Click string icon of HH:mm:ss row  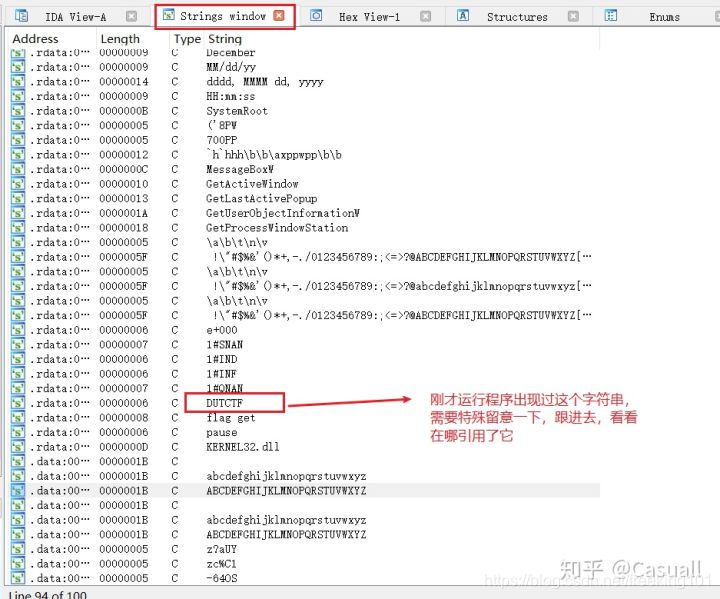click(x=17, y=96)
